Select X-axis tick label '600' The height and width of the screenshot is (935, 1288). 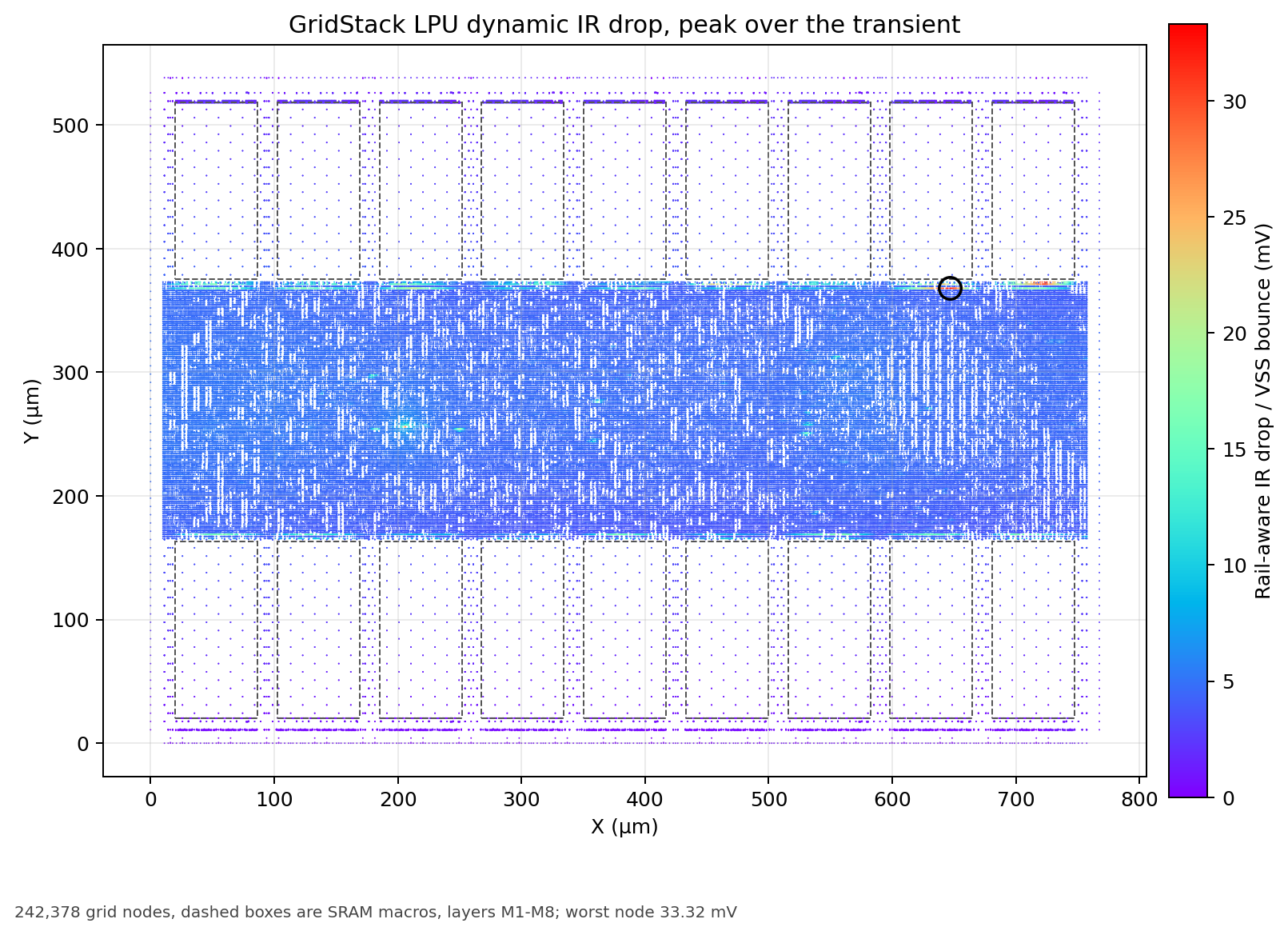point(892,799)
